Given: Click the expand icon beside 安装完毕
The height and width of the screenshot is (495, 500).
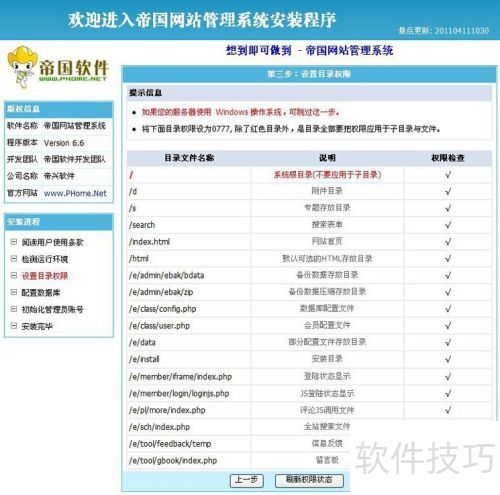Looking at the screenshot, I should (x=14, y=326).
